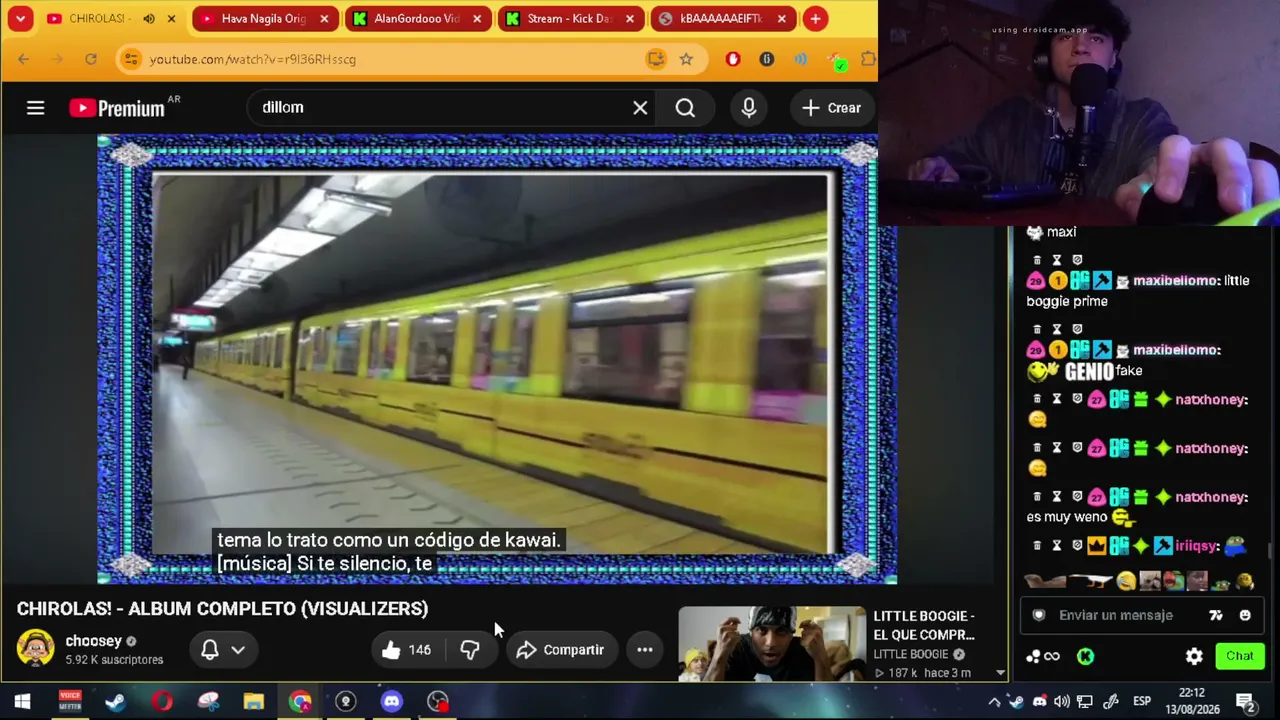Open maxibeliomo's profile from 'little boggie prime' message

click(1176, 281)
